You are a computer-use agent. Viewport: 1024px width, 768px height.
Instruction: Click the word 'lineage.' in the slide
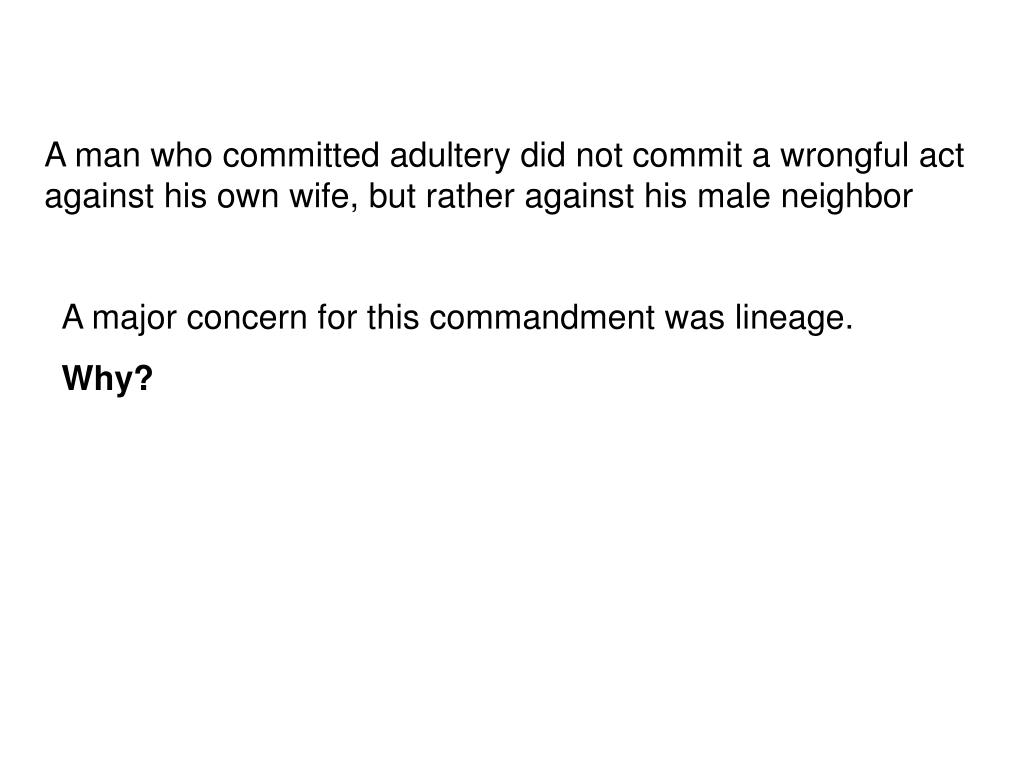(793, 317)
